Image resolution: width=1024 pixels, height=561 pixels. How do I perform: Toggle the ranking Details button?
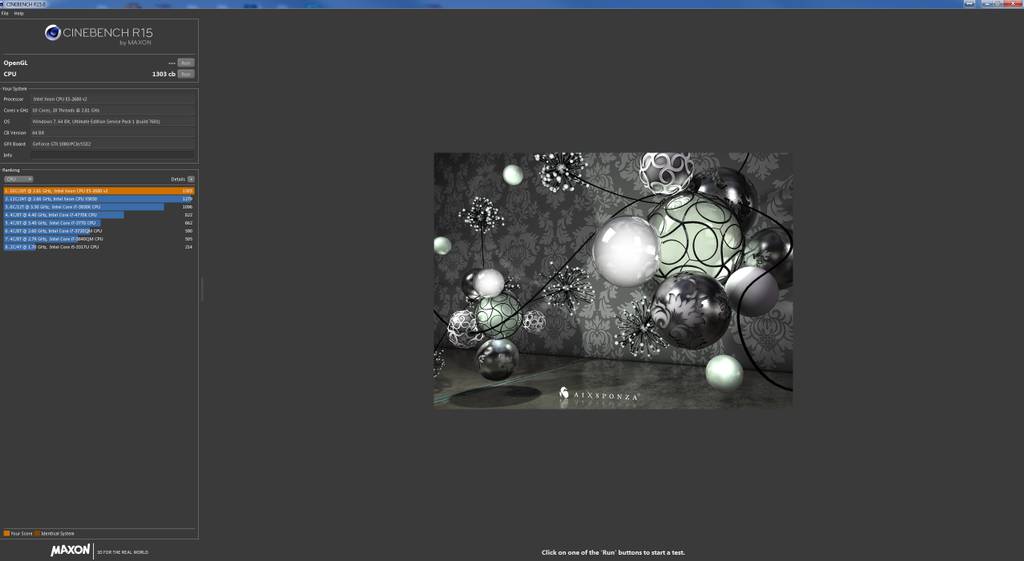click(x=191, y=179)
